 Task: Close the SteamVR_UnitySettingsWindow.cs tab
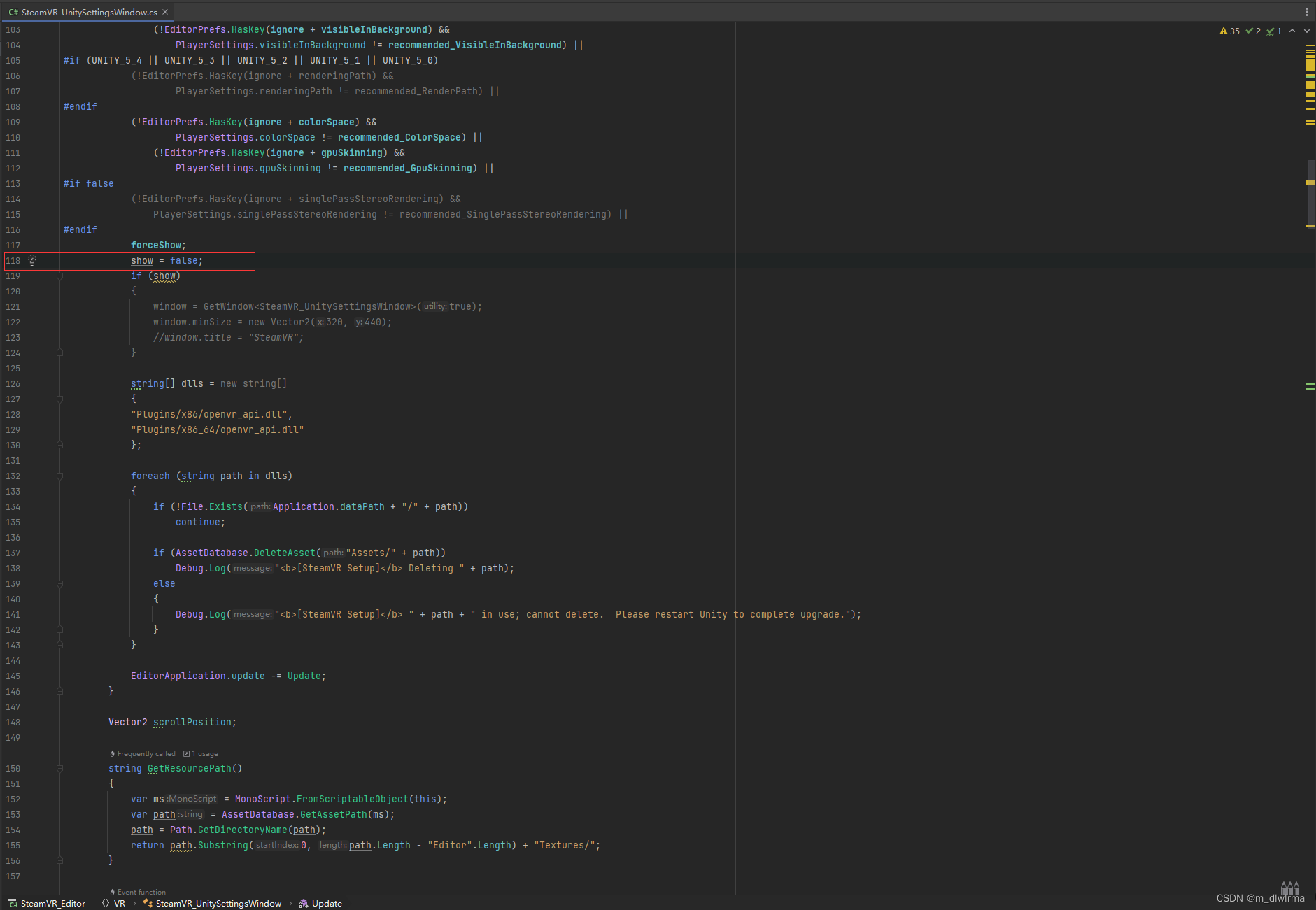tap(165, 12)
